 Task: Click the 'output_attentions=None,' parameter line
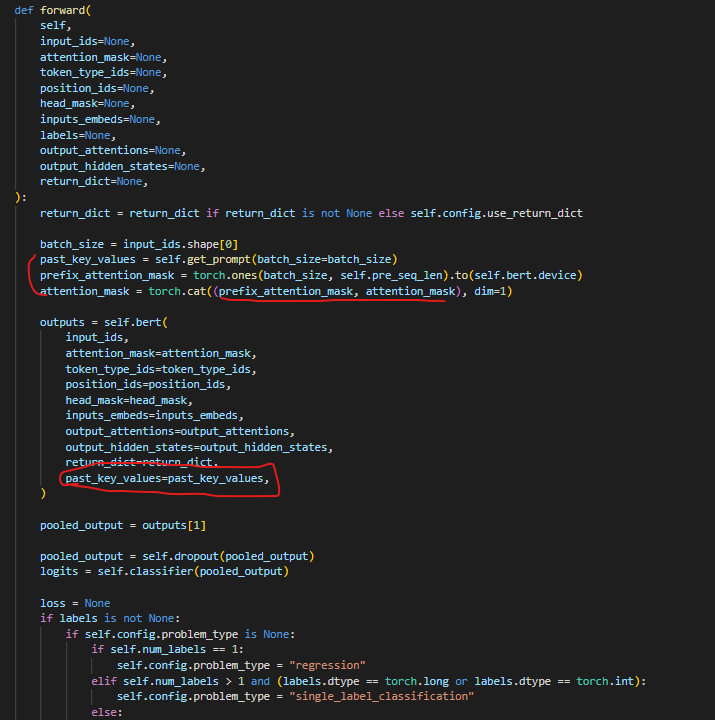pyautogui.click(x=113, y=151)
